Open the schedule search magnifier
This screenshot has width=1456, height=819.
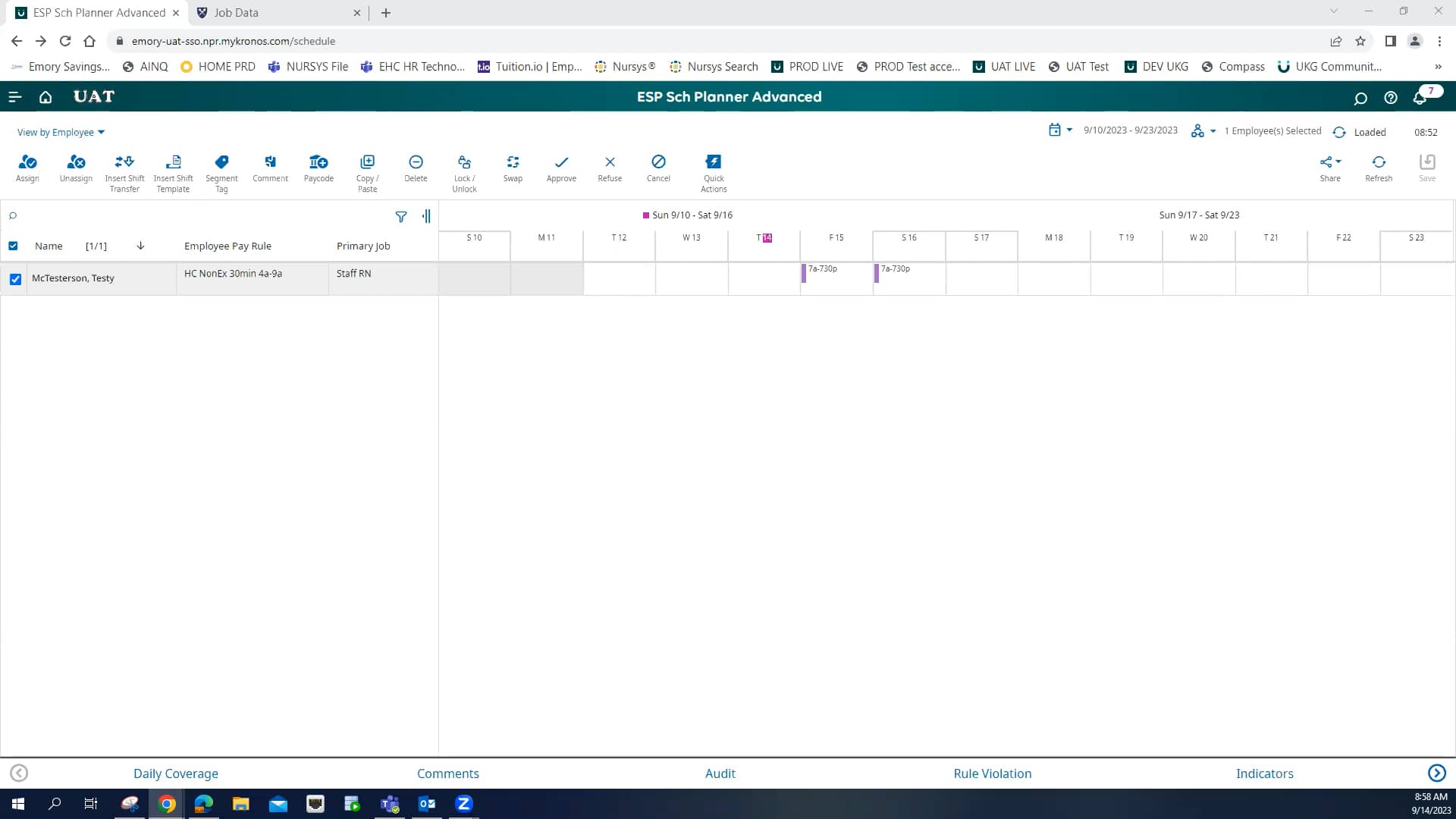click(13, 215)
